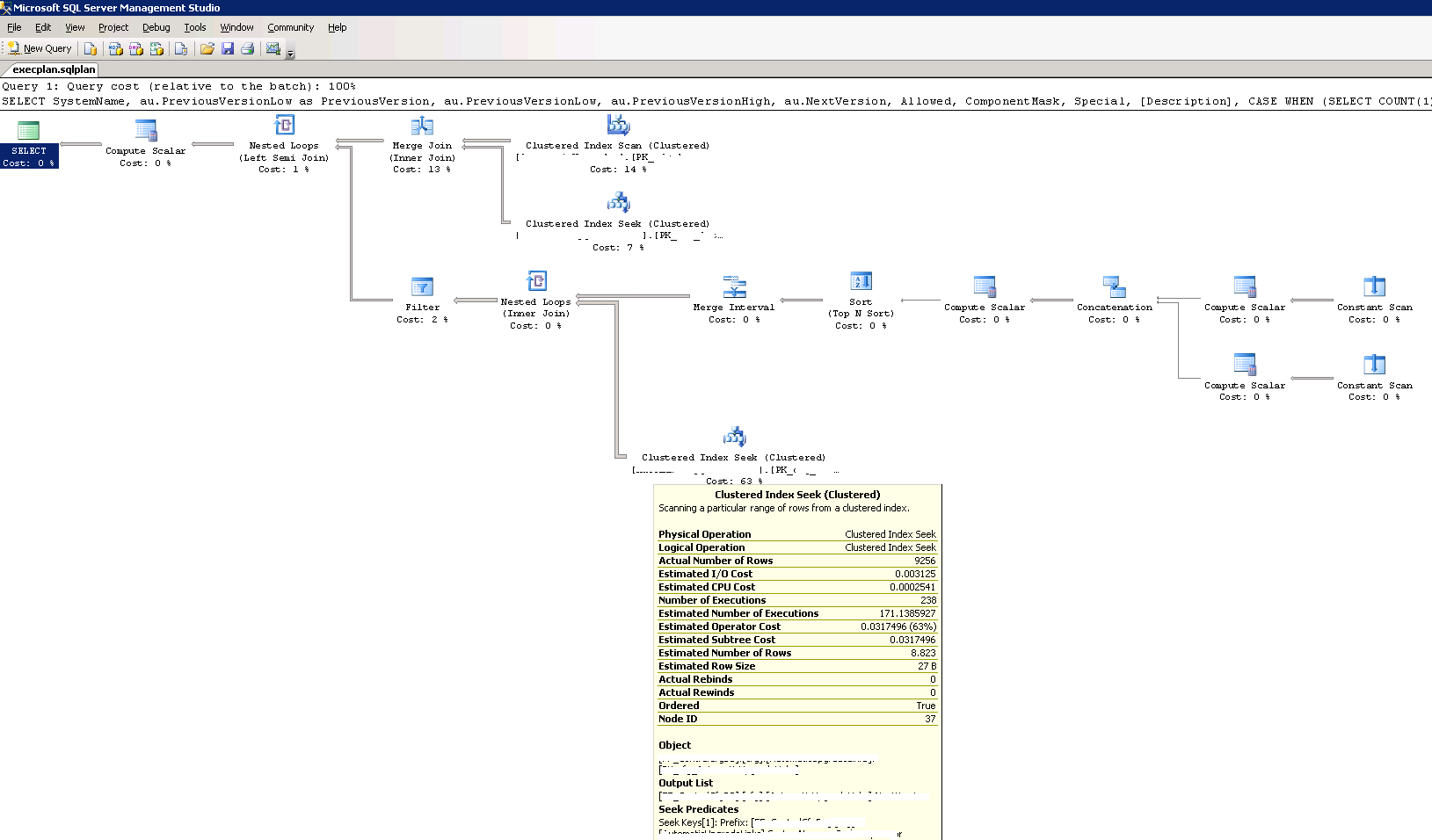Select the upper Constant Scan icon
1432x840 pixels.
tap(1375, 287)
